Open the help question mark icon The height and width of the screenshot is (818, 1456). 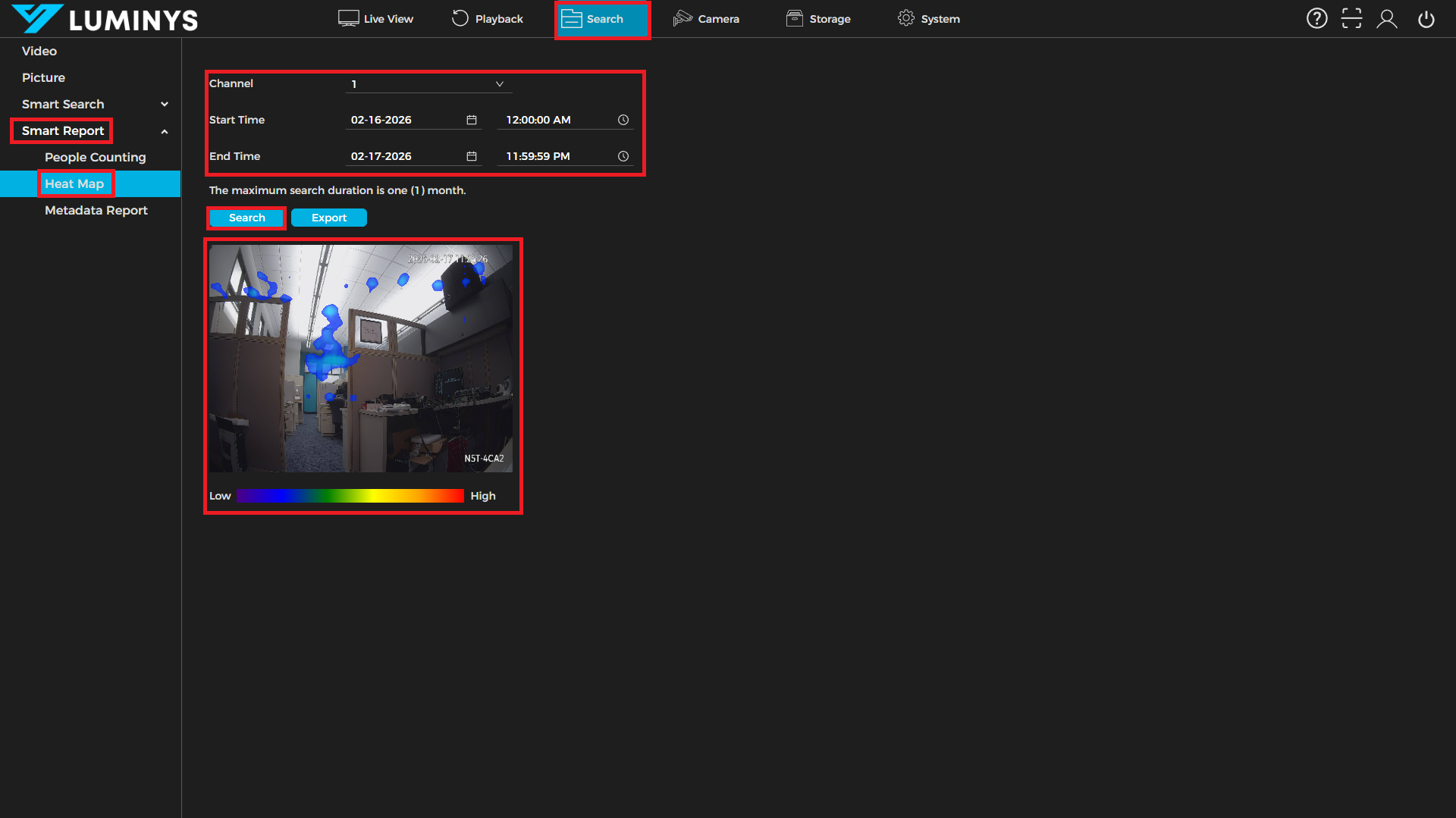click(x=1316, y=19)
